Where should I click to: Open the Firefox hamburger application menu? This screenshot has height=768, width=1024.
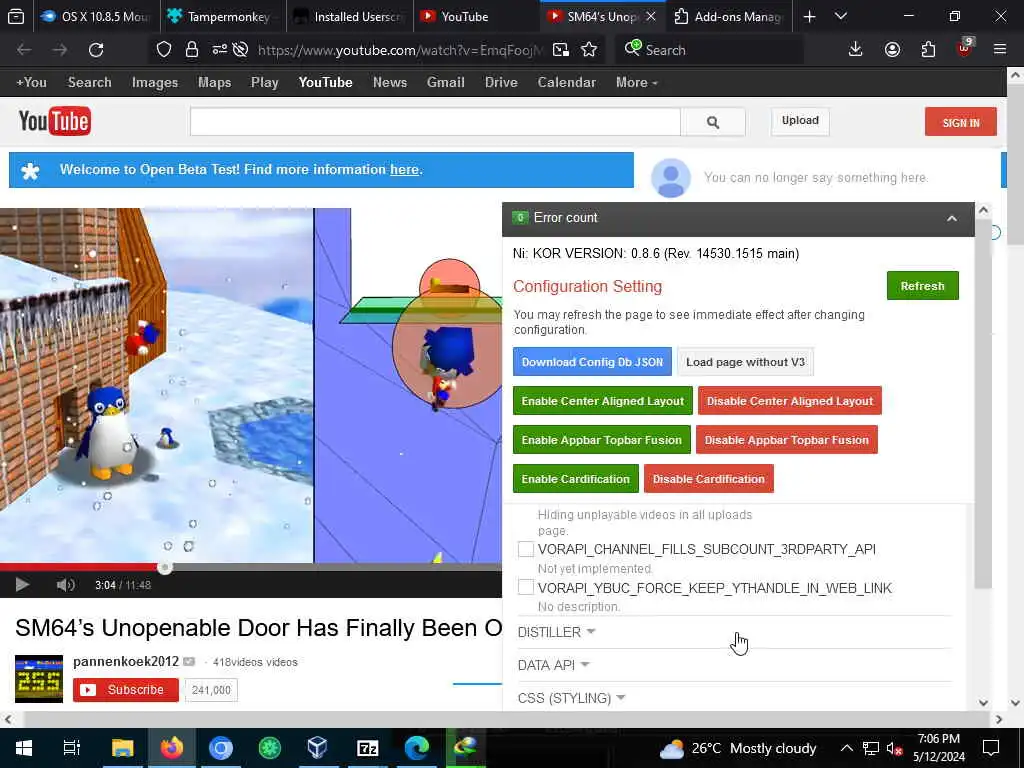coord(999,49)
